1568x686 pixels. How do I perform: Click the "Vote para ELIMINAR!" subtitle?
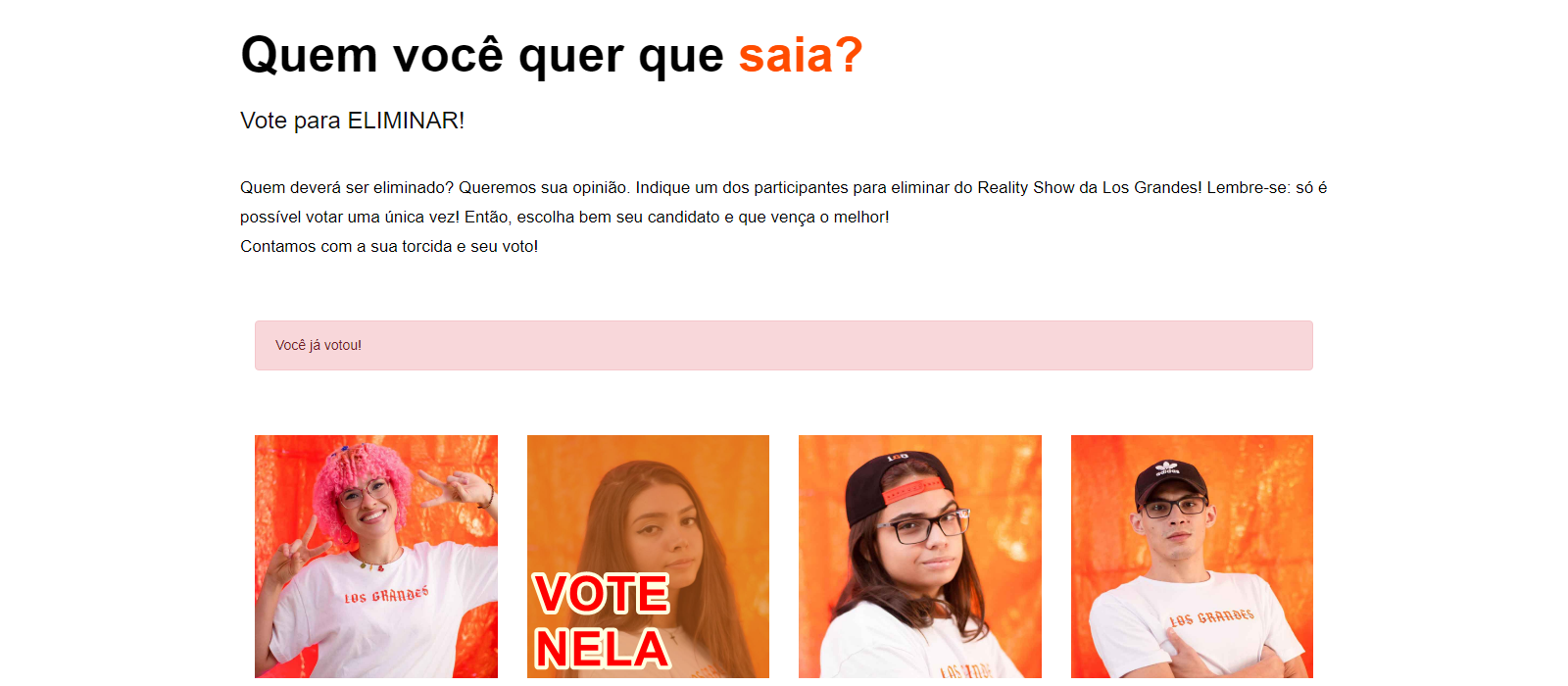[x=353, y=121]
